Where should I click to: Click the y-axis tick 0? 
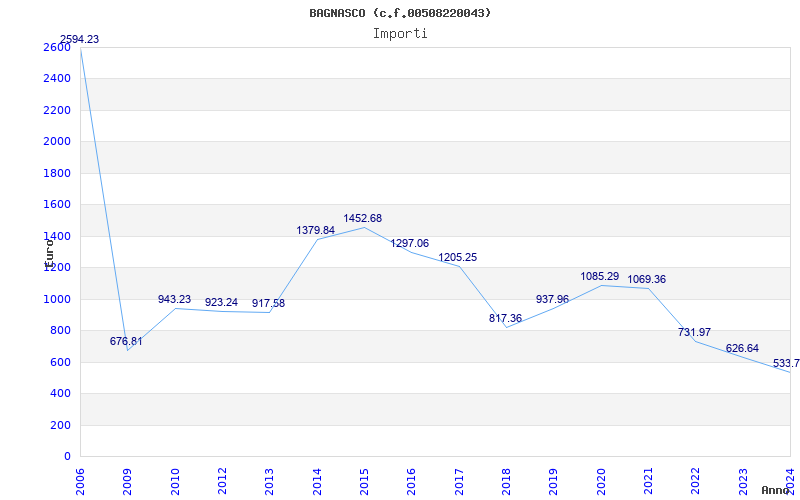click(x=67, y=457)
